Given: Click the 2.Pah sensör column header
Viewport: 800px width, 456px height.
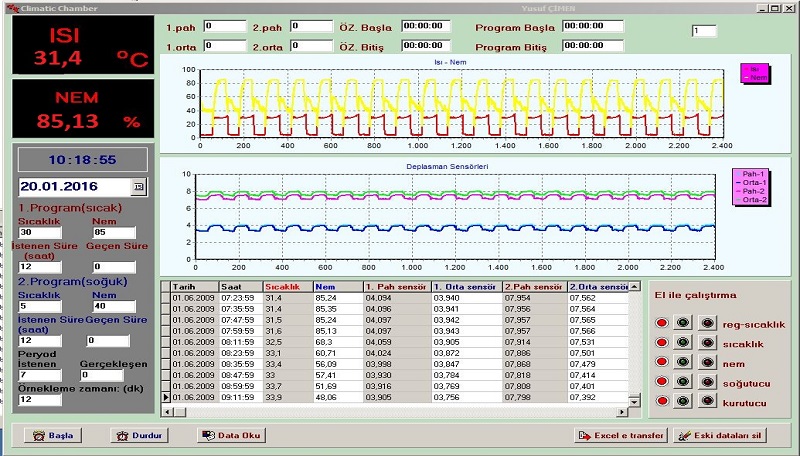Looking at the screenshot, I should pos(535,287).
